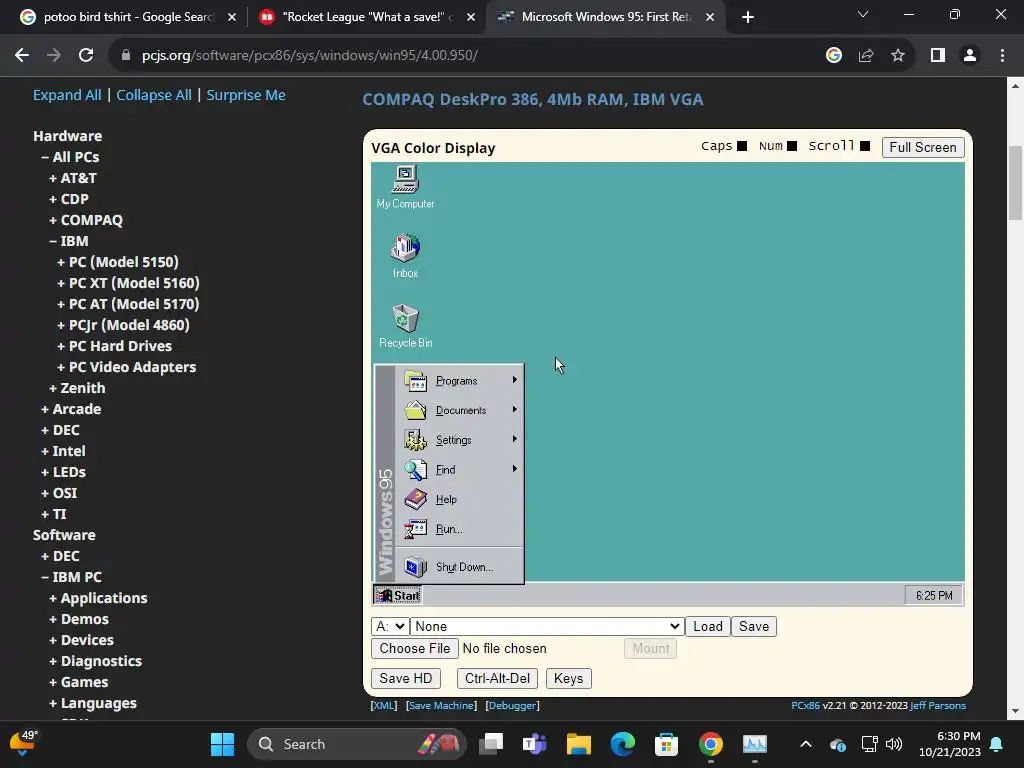Go back in browser history

(x=22, y=56)
